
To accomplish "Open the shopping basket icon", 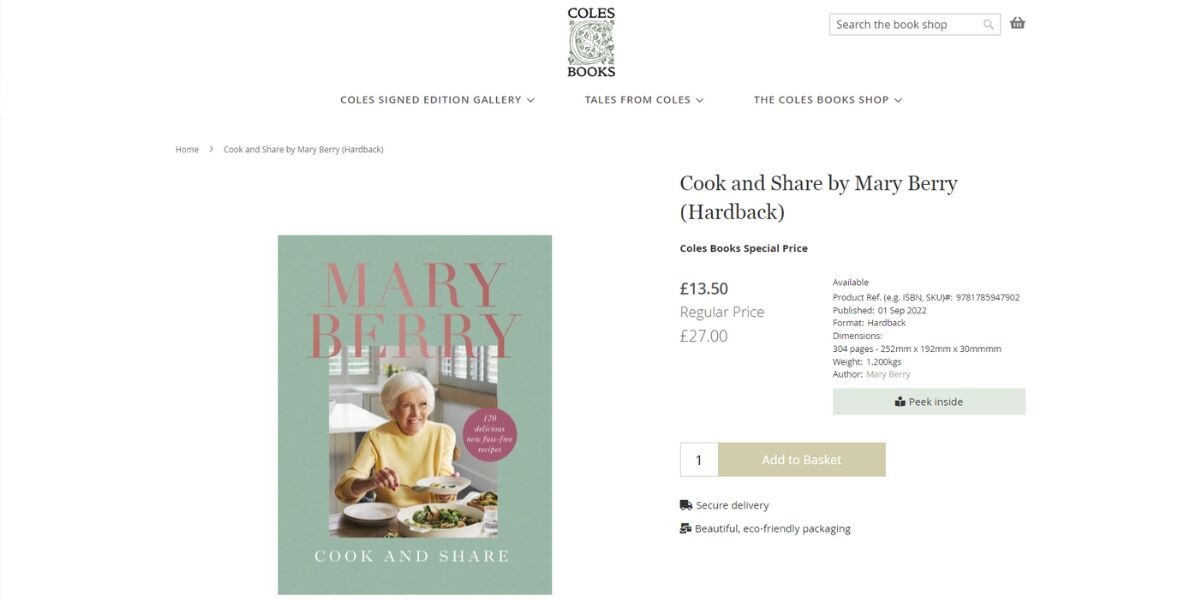I will (1017, 22).
